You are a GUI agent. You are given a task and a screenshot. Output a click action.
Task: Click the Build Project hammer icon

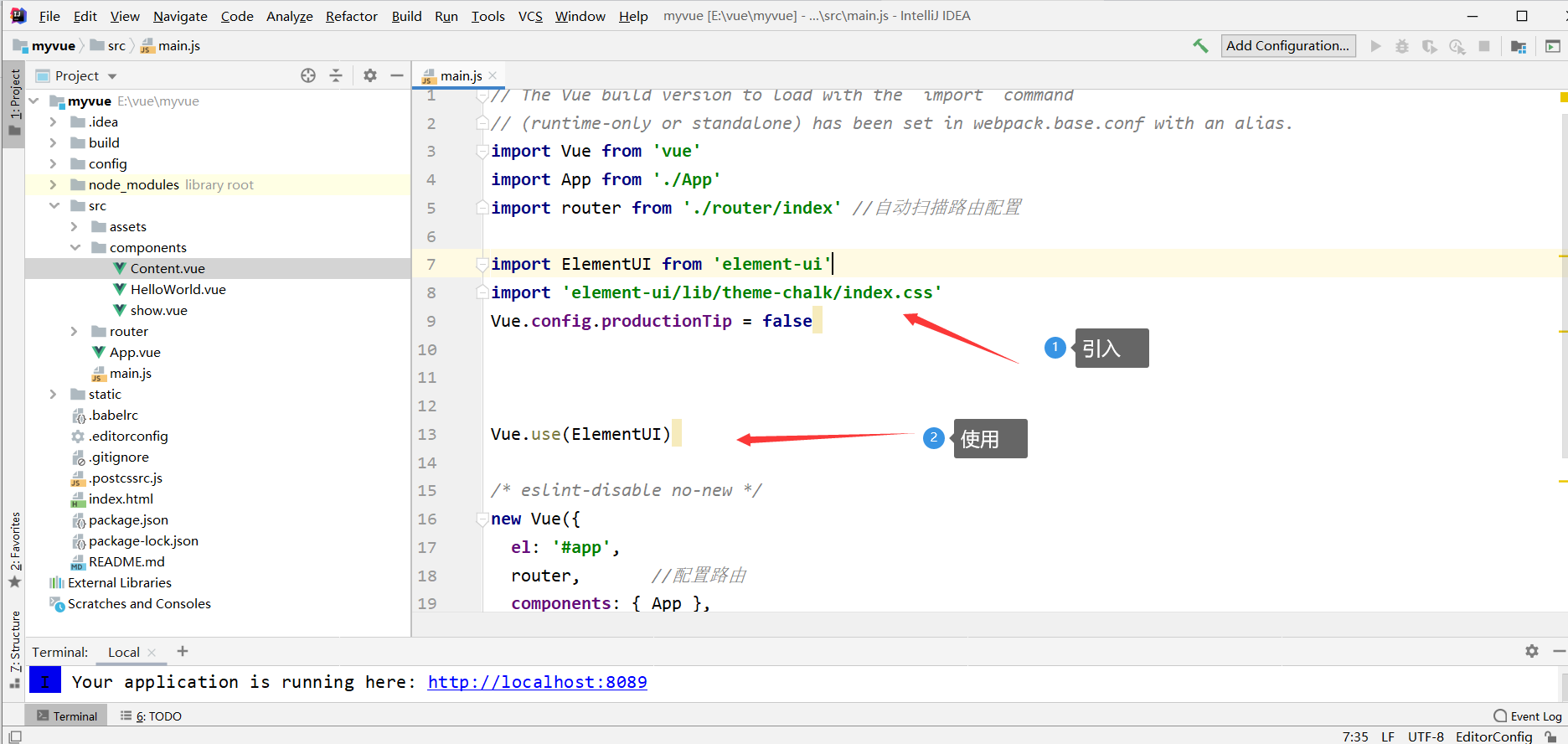click(x=1200, y=46)
